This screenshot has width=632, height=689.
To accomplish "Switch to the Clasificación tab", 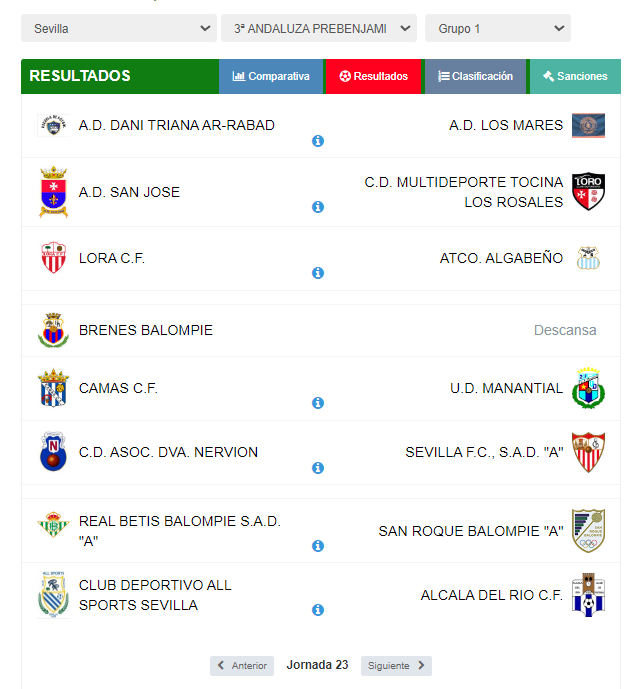I will (475, 76).
